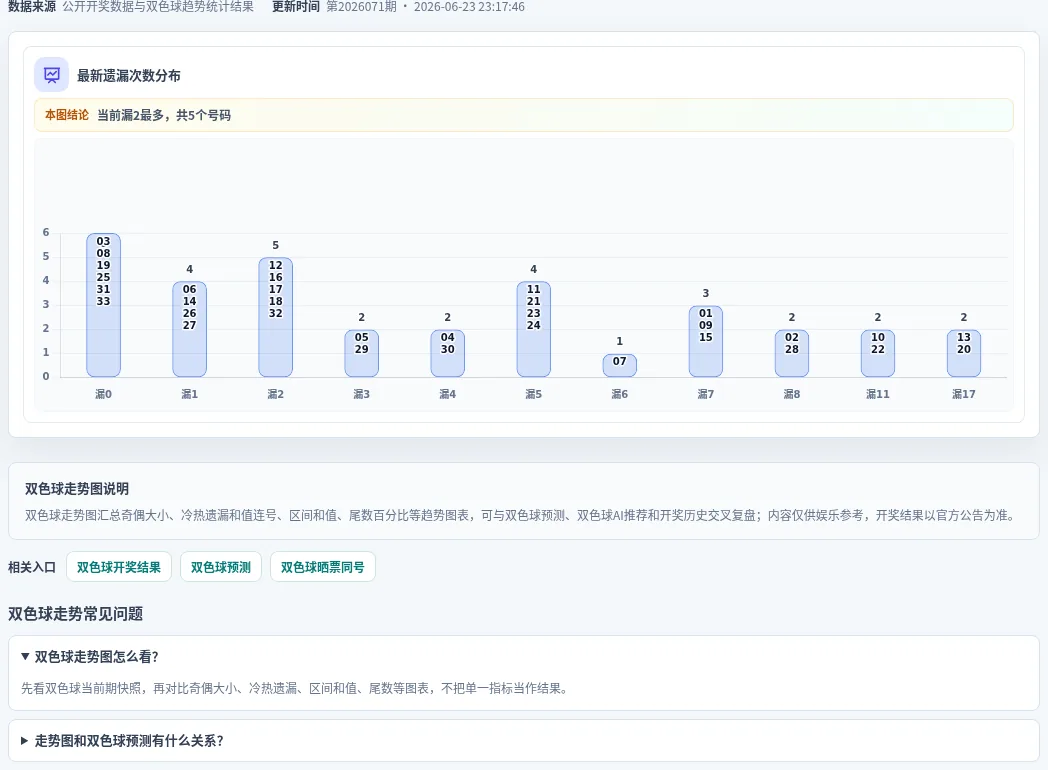Click the chart presentation icon beside 最新遗漏次数分布
This screenshot has width=1048, height=770.
pos(51,75)
